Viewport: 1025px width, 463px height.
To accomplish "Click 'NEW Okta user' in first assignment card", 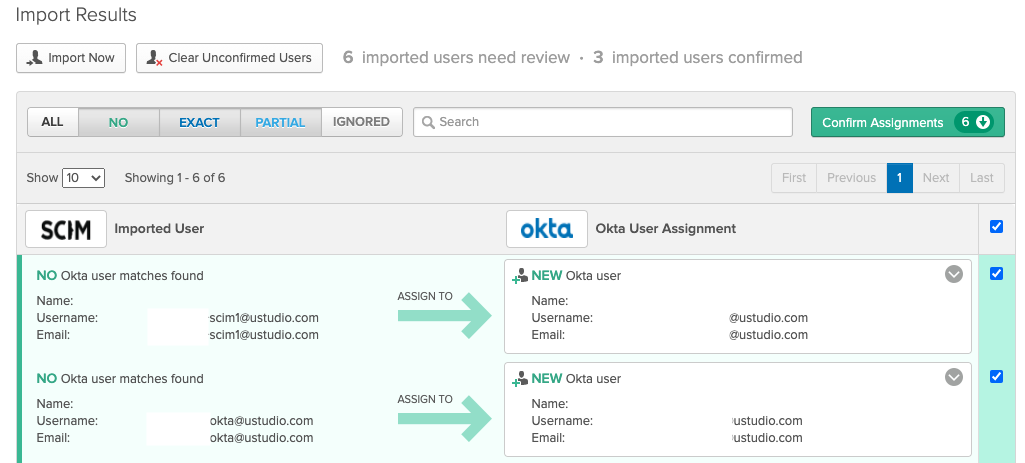I will [576, 276].
